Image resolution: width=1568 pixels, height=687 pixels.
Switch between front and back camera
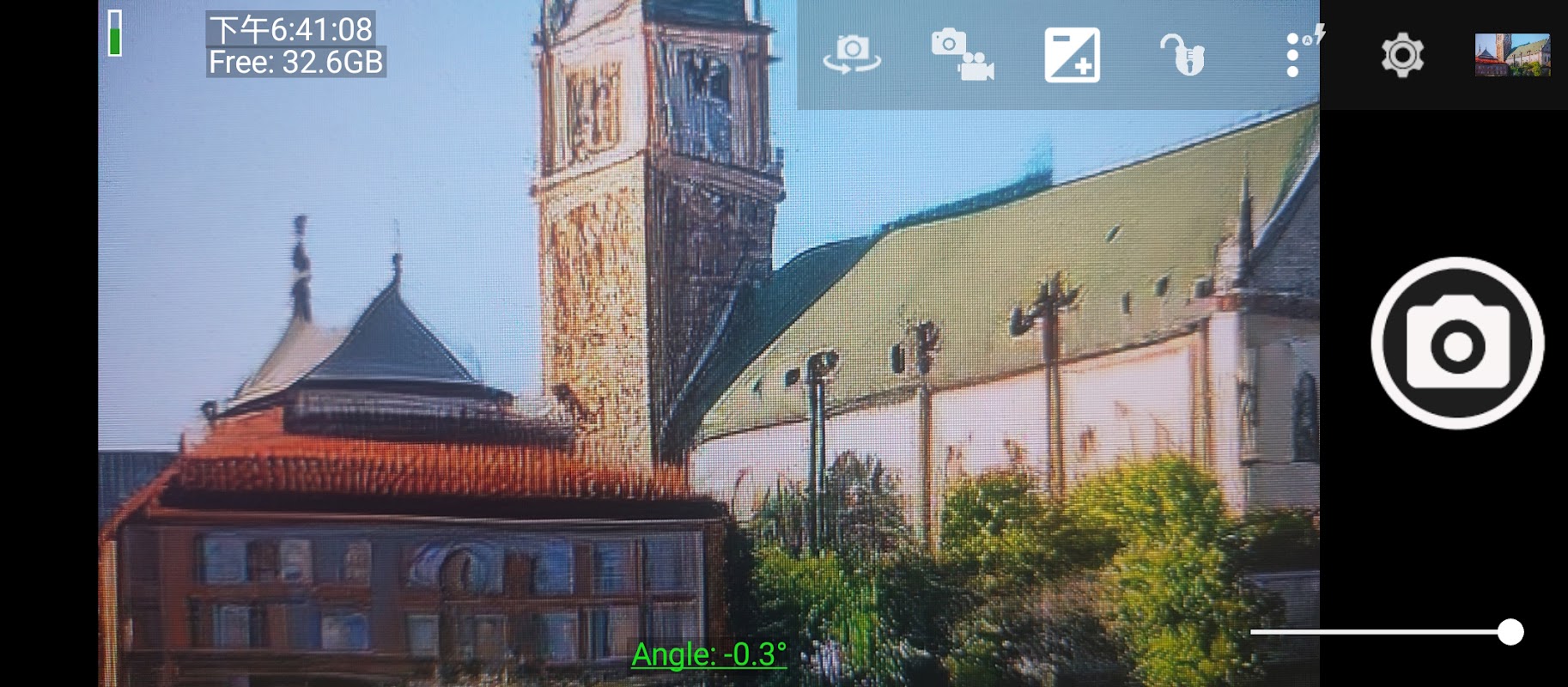(852, 55)
